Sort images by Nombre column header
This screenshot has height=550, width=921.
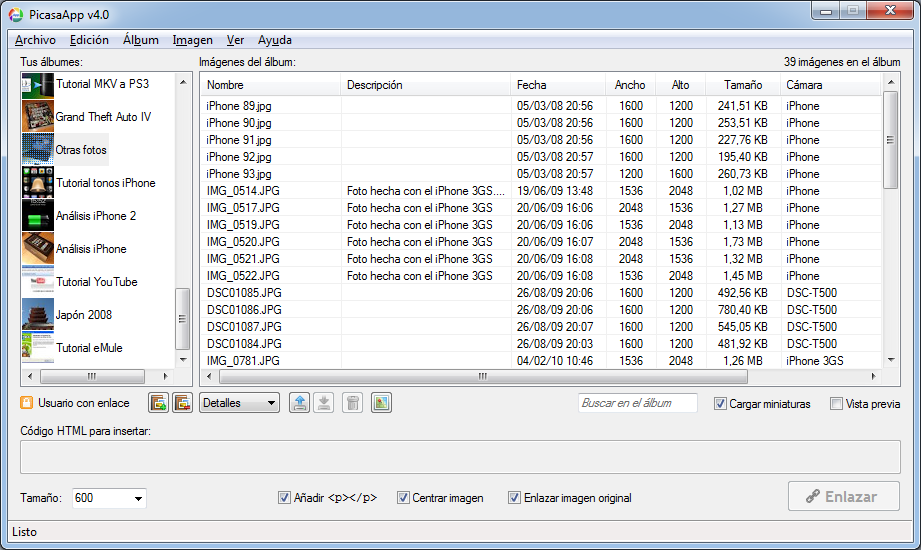pyautogui.click(x=270, y=85)
